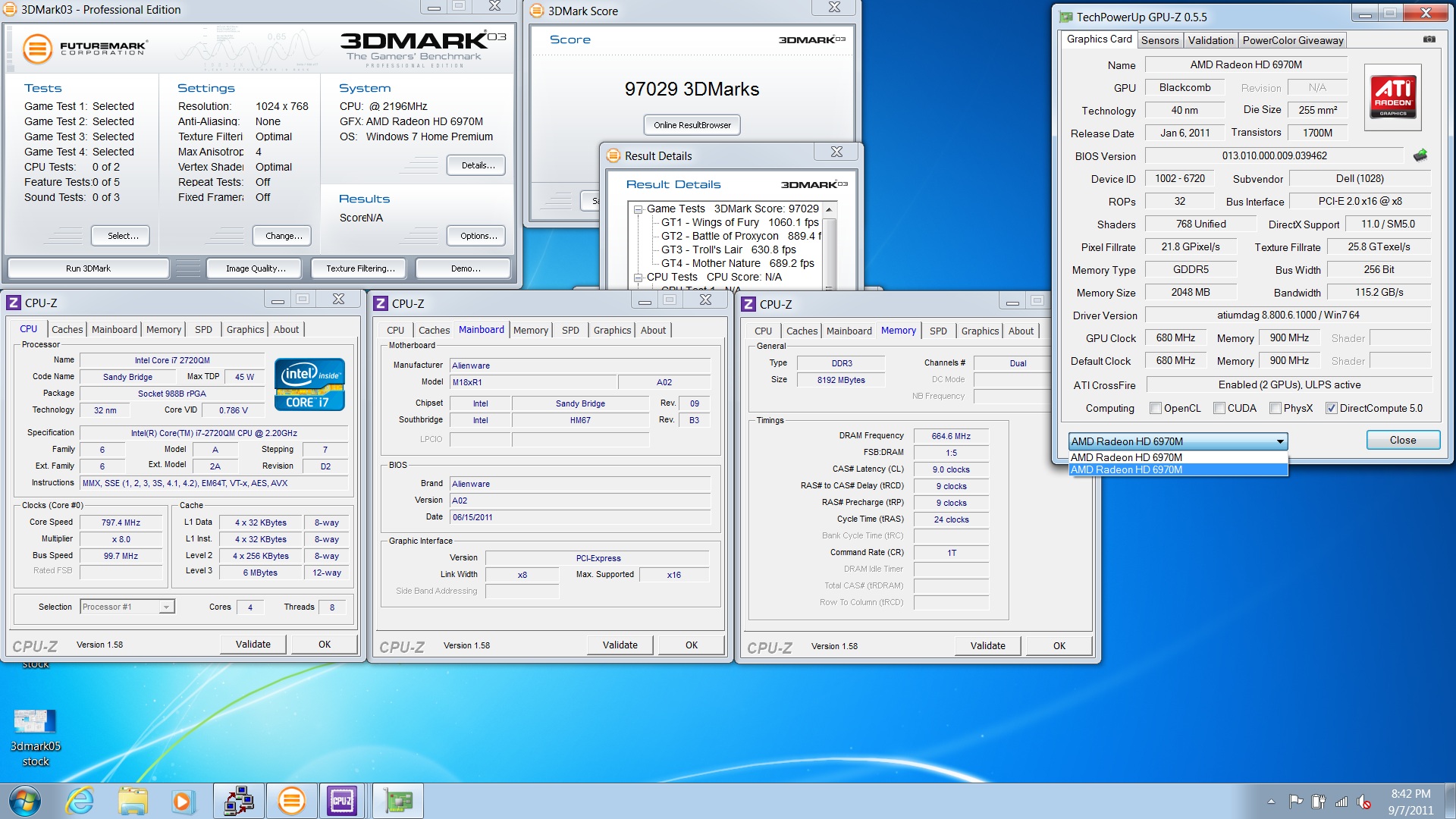Click the Texture Filtering button

point(360,268)
